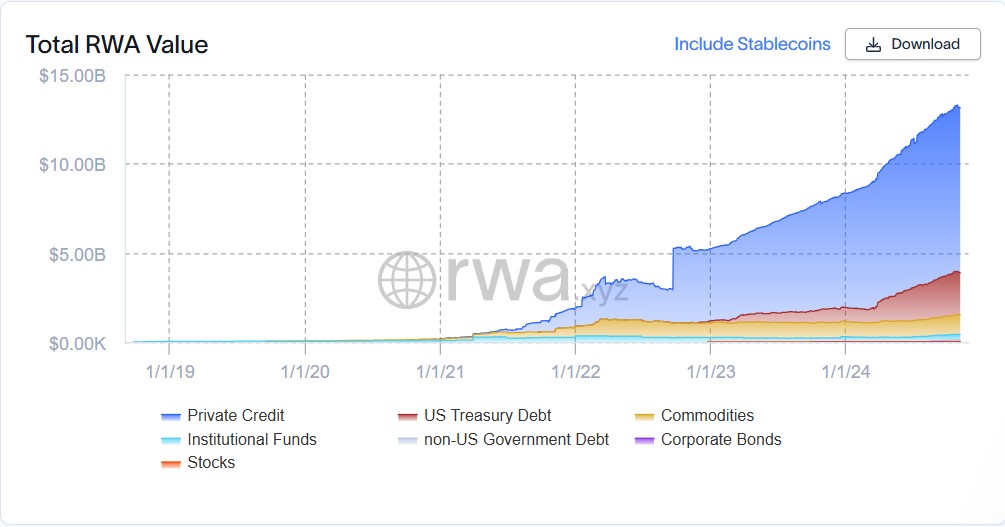Click the Total RWA Value title

click(116, 45)
